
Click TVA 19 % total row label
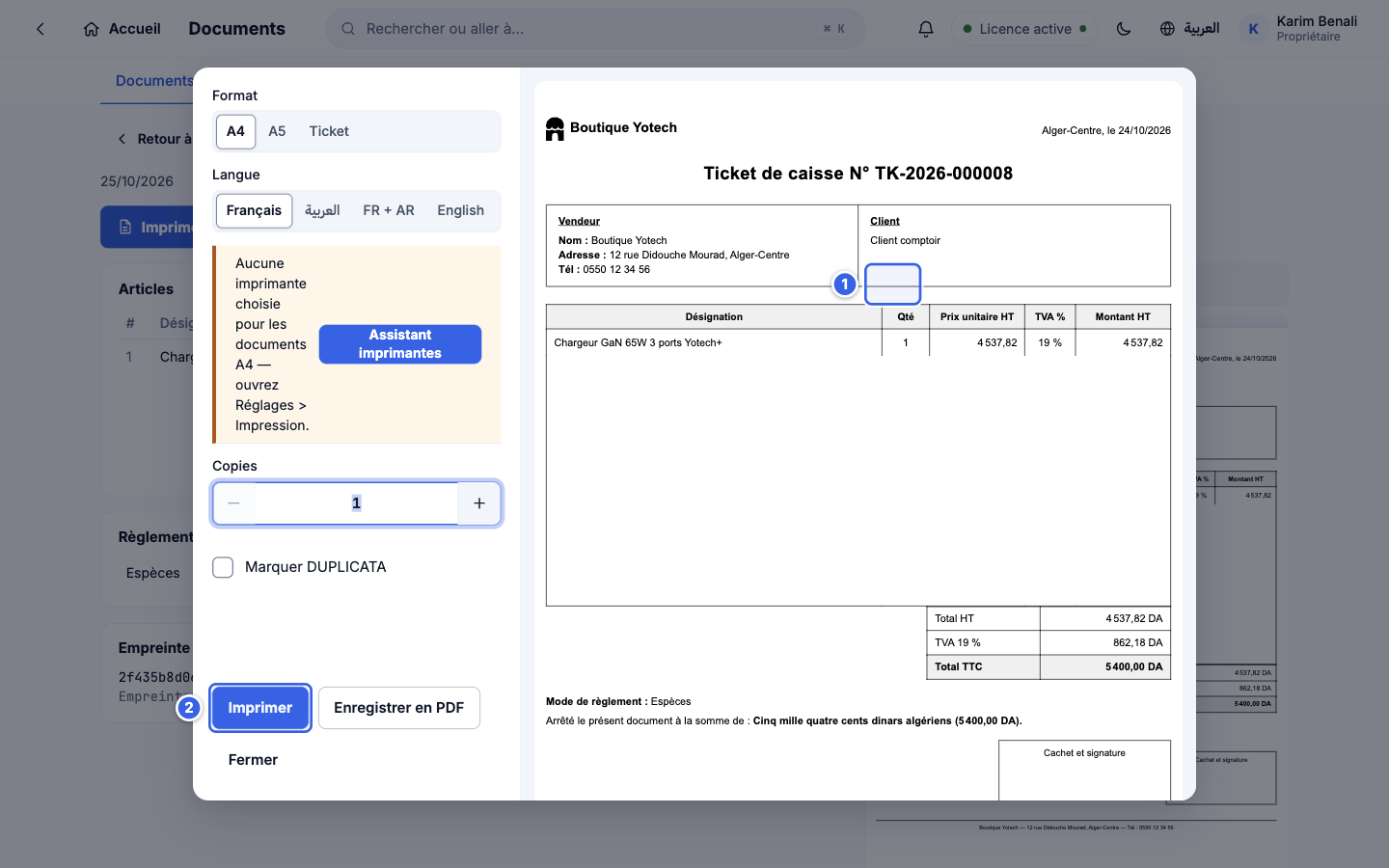(958, 642)
